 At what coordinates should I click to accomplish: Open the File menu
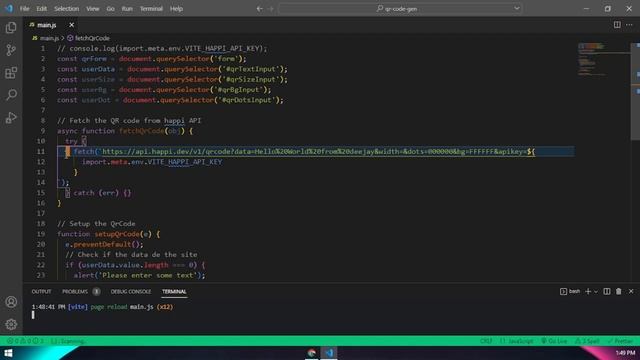(24, 9)
